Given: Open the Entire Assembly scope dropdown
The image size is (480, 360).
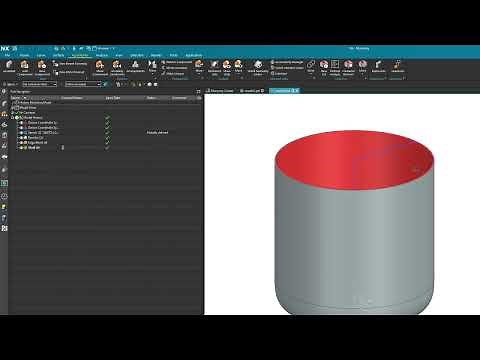Looking at the screenshot, I should click(83, 84).
